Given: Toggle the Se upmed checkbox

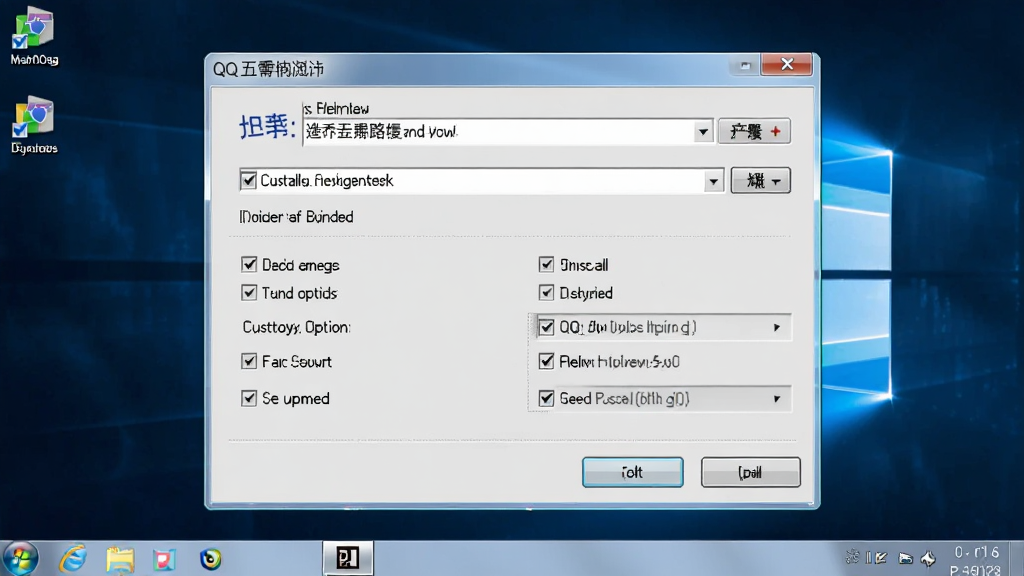Looking at the screenshot, I should click(x=249, y=398).
